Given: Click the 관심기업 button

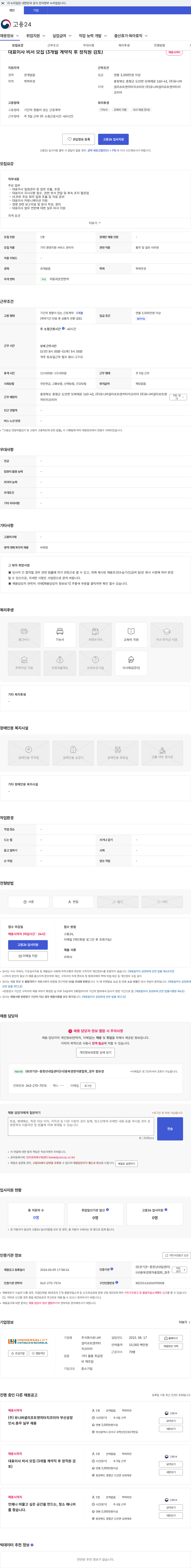Looking at the screenshot, I should click(x=18, y=1353).
